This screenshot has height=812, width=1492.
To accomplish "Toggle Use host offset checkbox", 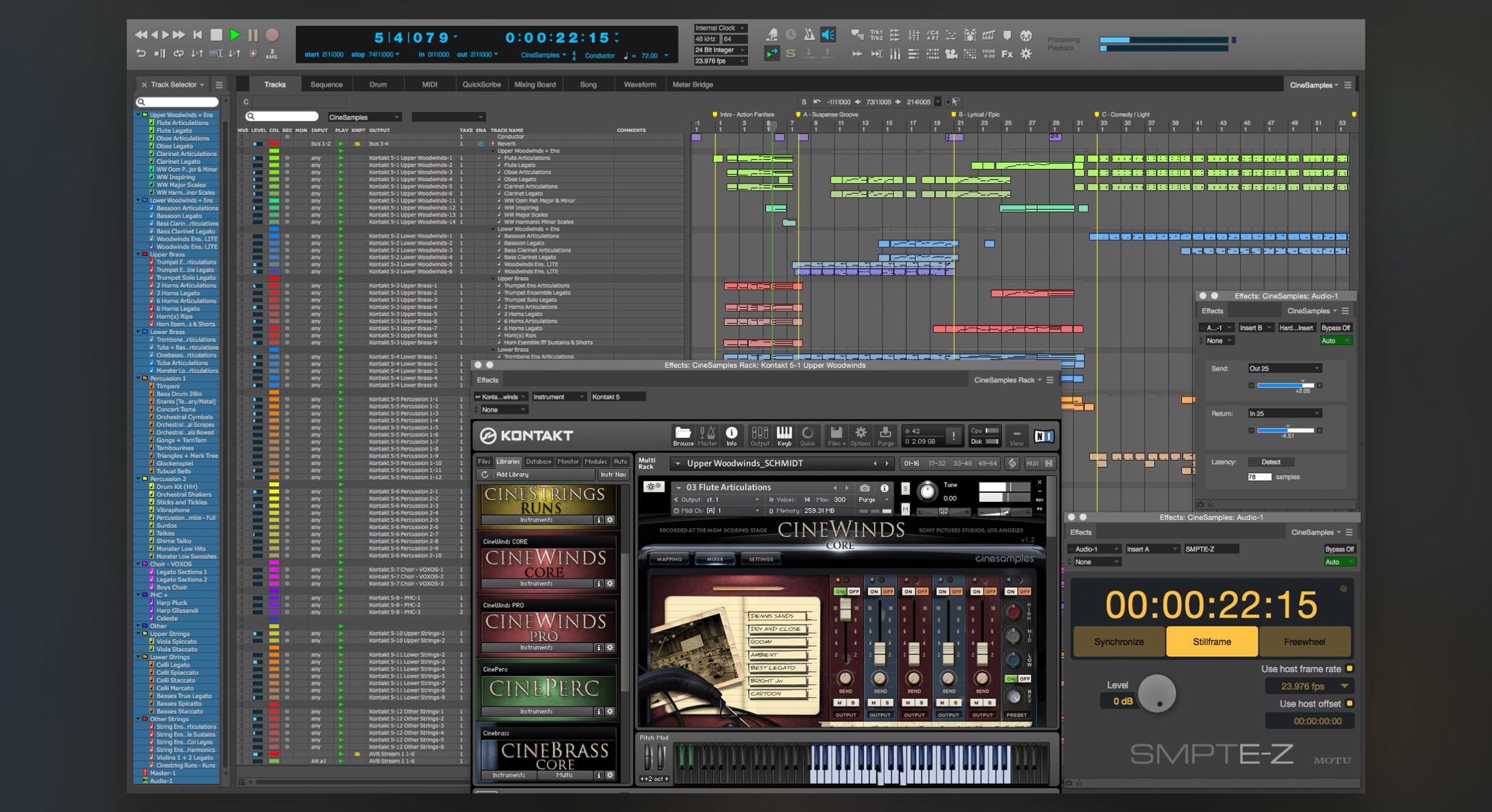I will click(x=1349, y=704).
